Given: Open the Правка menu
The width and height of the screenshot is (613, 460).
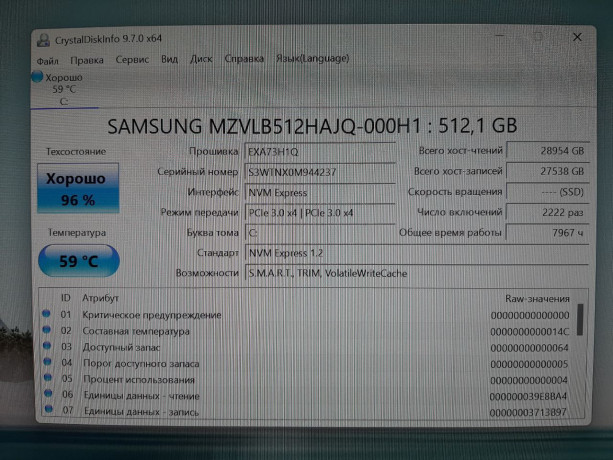Looking at the screenshot, I should (x=87, y=60).
